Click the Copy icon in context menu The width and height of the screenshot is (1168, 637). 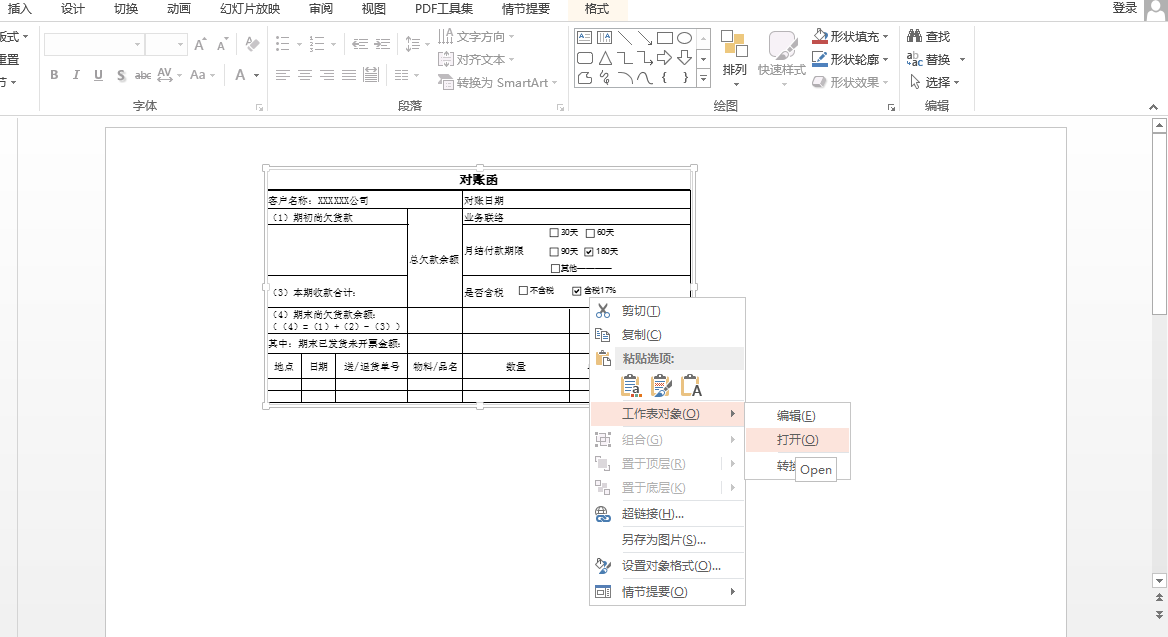603,335
